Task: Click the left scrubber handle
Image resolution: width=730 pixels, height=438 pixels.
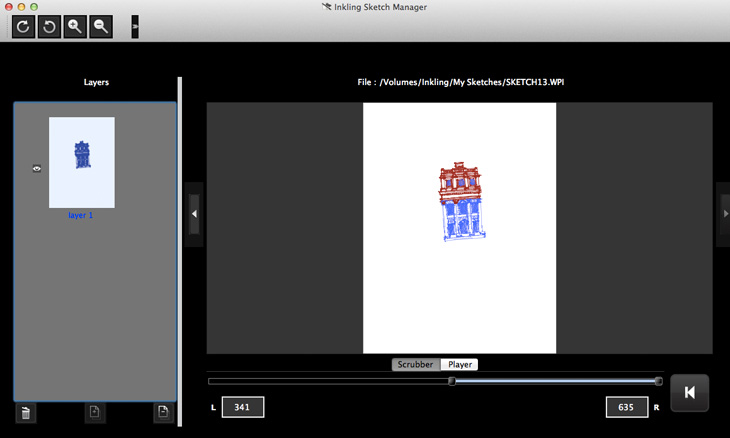Action: tap(452, 381)
